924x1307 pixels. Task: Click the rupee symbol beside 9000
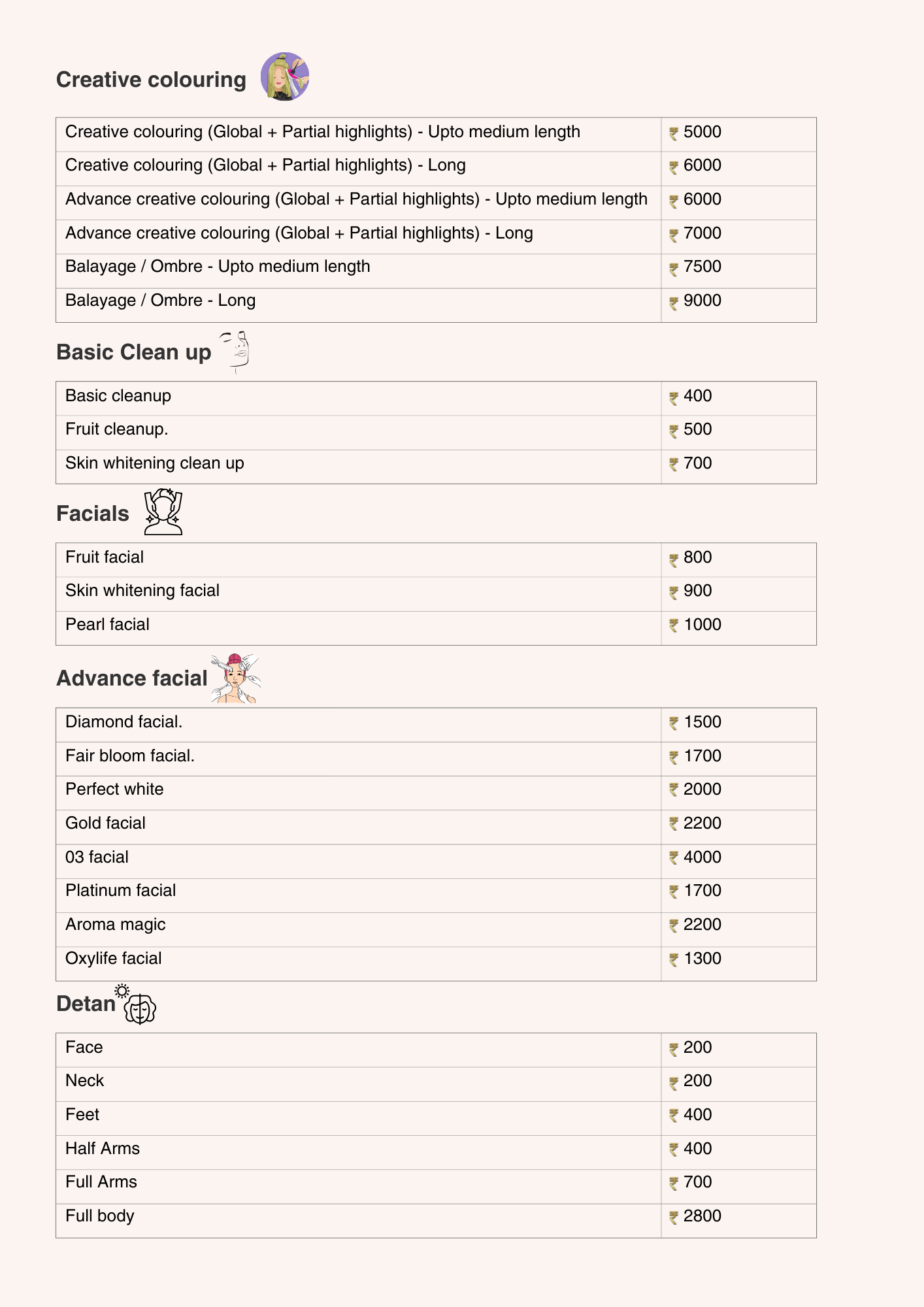click(674, 302)
